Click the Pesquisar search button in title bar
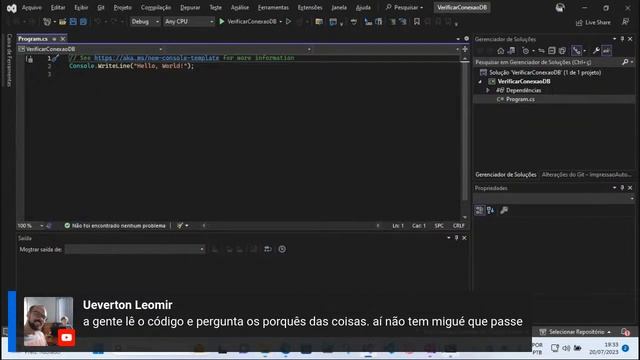640x360 pixels. point(404,7)
